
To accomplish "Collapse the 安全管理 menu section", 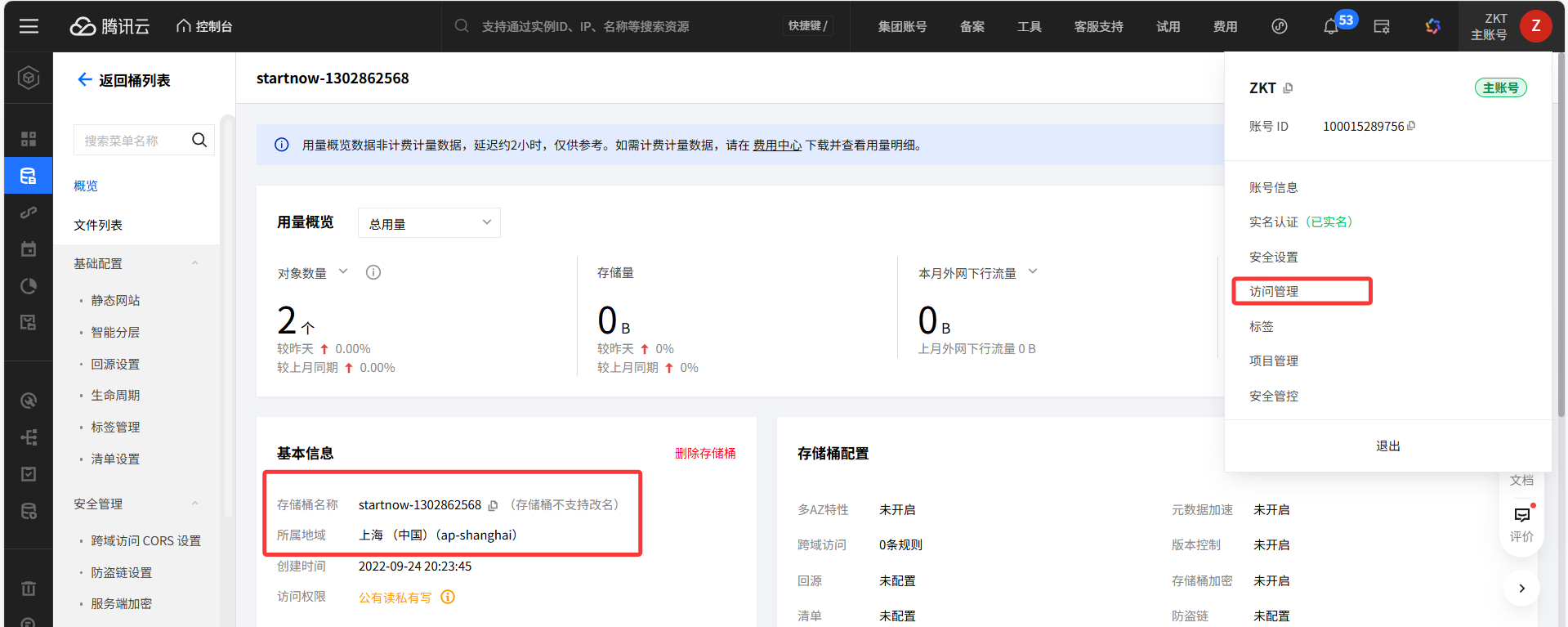I will pos(194,504).
